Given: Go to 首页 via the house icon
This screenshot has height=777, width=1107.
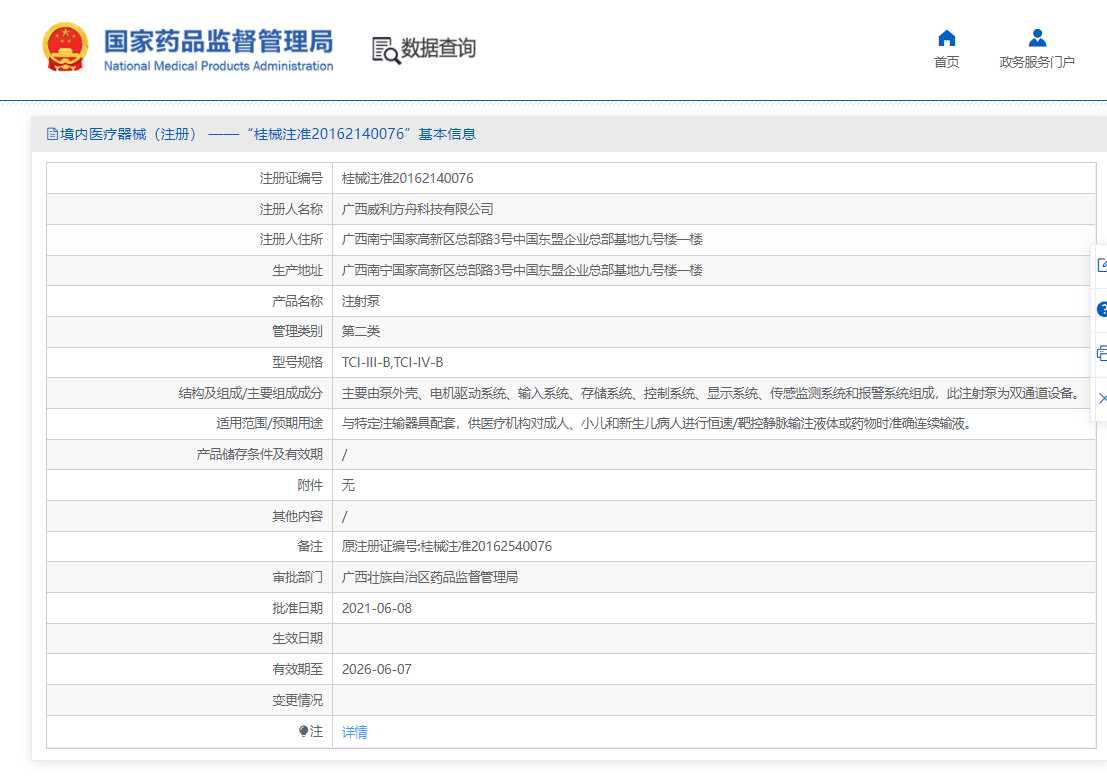Looking at the screenshot, I should (946, 38).
